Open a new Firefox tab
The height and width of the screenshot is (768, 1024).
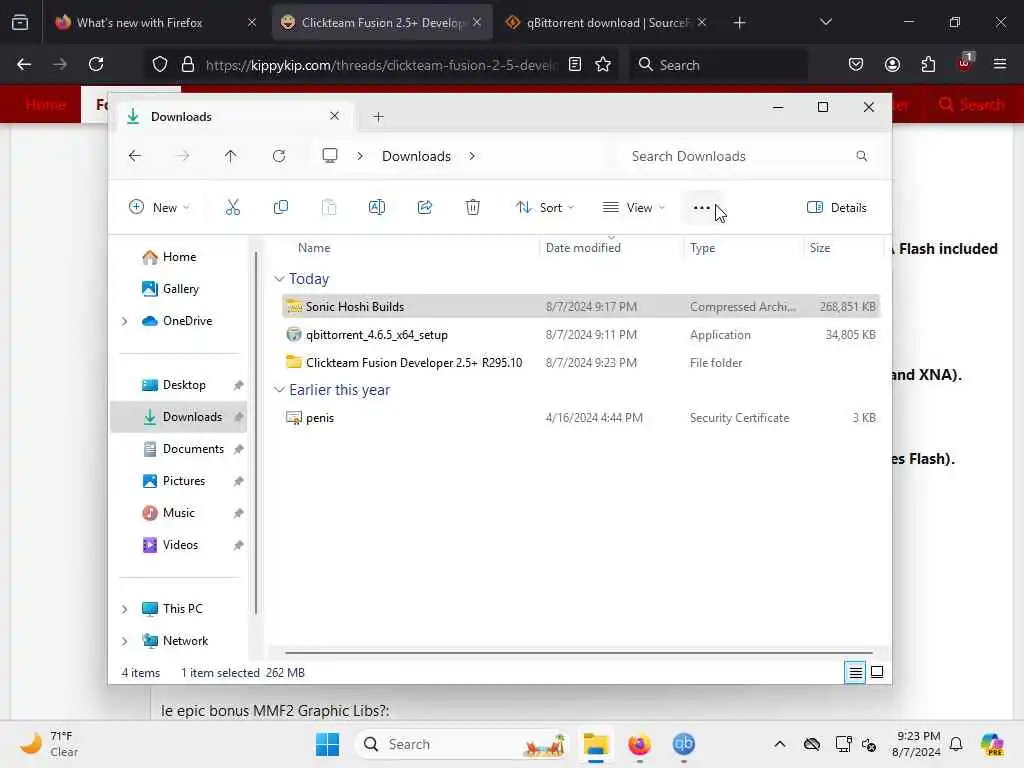[739, 23]
